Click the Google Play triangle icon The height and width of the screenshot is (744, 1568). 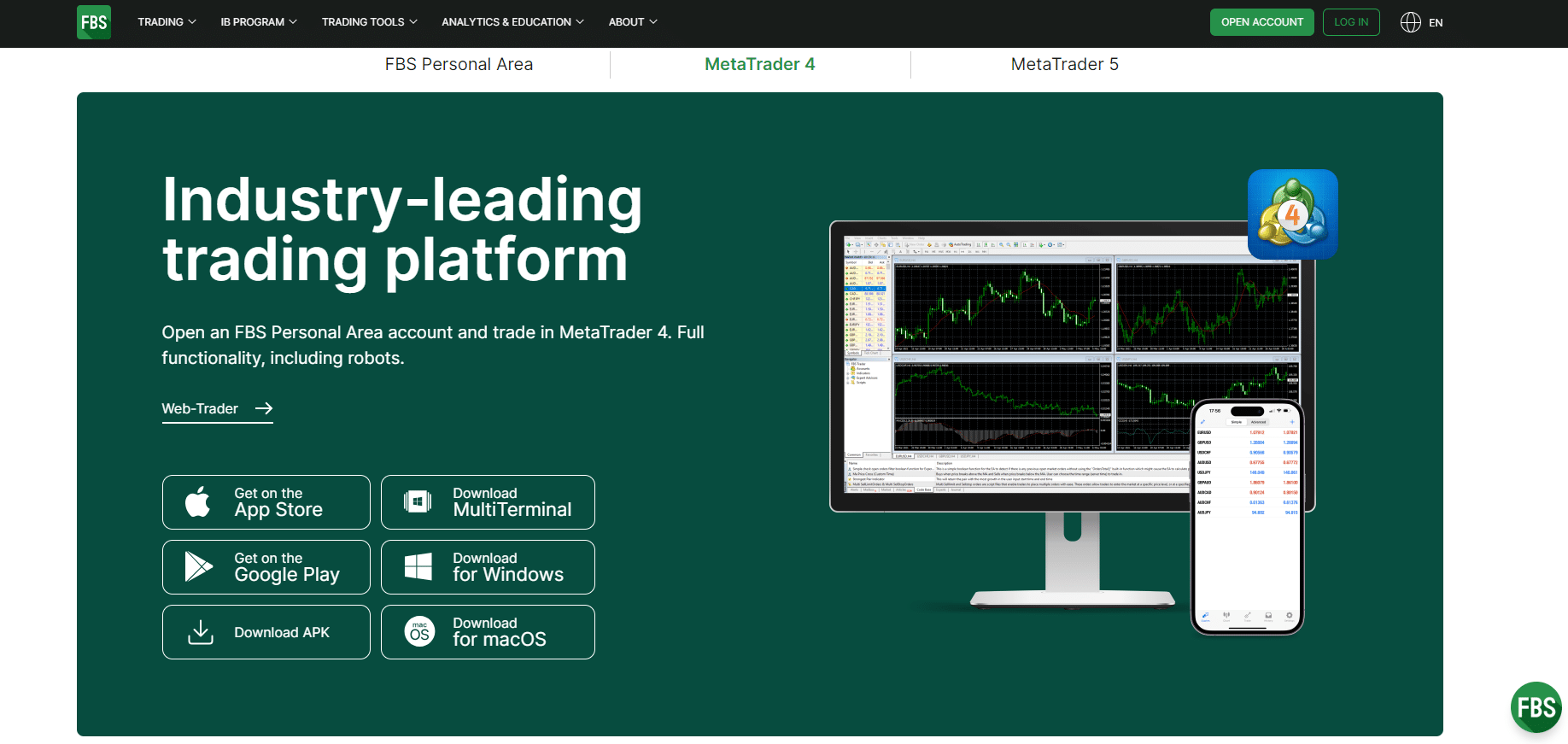(x=199, y=566)
